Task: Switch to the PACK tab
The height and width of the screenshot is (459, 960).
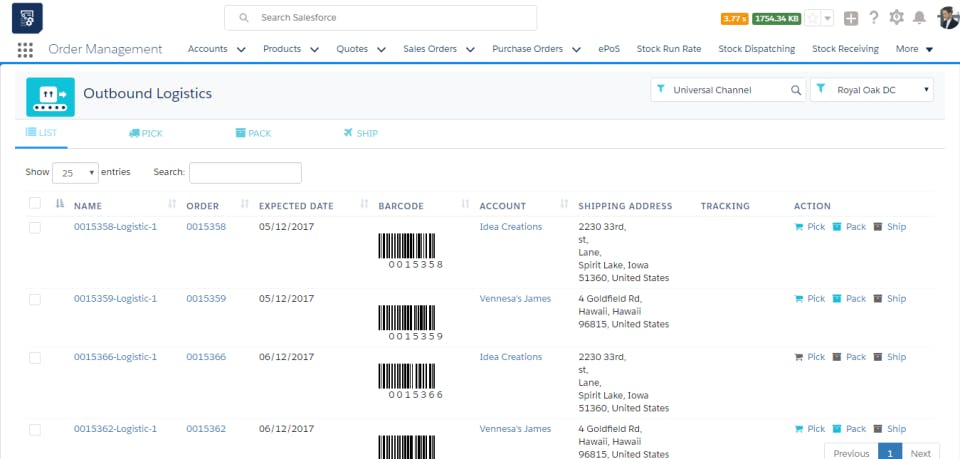Action: [253, 133]
